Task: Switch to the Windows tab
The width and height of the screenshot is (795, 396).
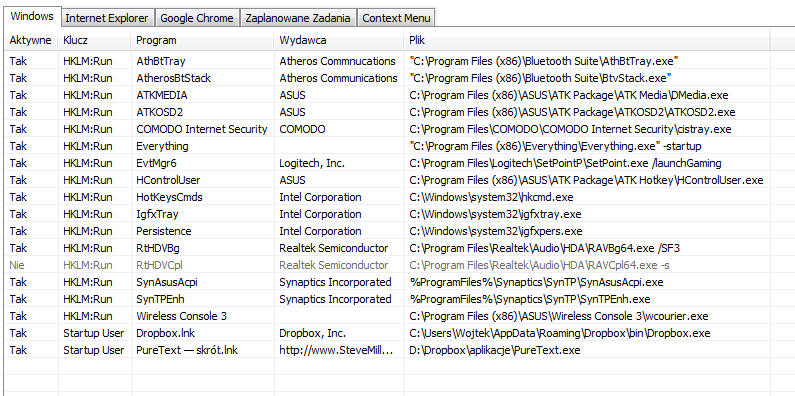Action: point(32,16)
